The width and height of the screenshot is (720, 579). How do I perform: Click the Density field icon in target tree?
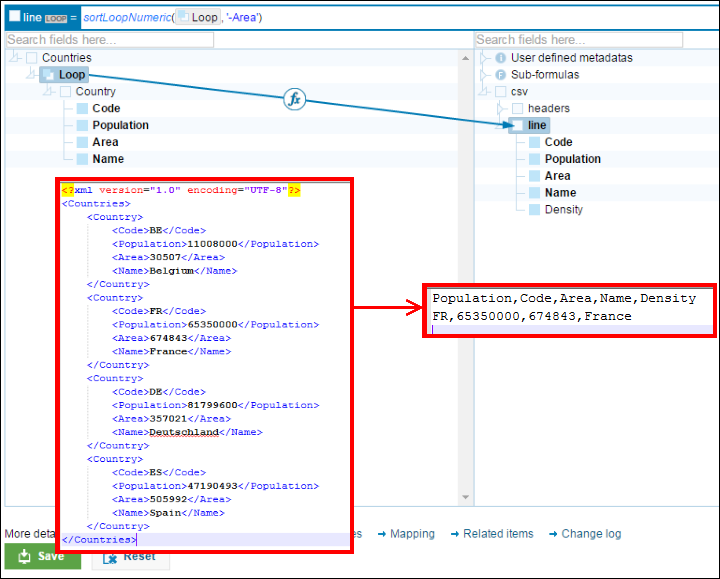[534, 210]
